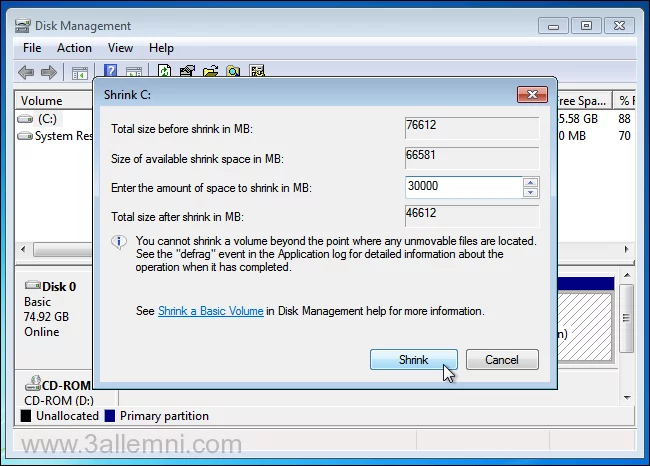The width and height of the screenshot is (650, 466).
Task: Select the (C:) volume drive icon
Action: 25,119
